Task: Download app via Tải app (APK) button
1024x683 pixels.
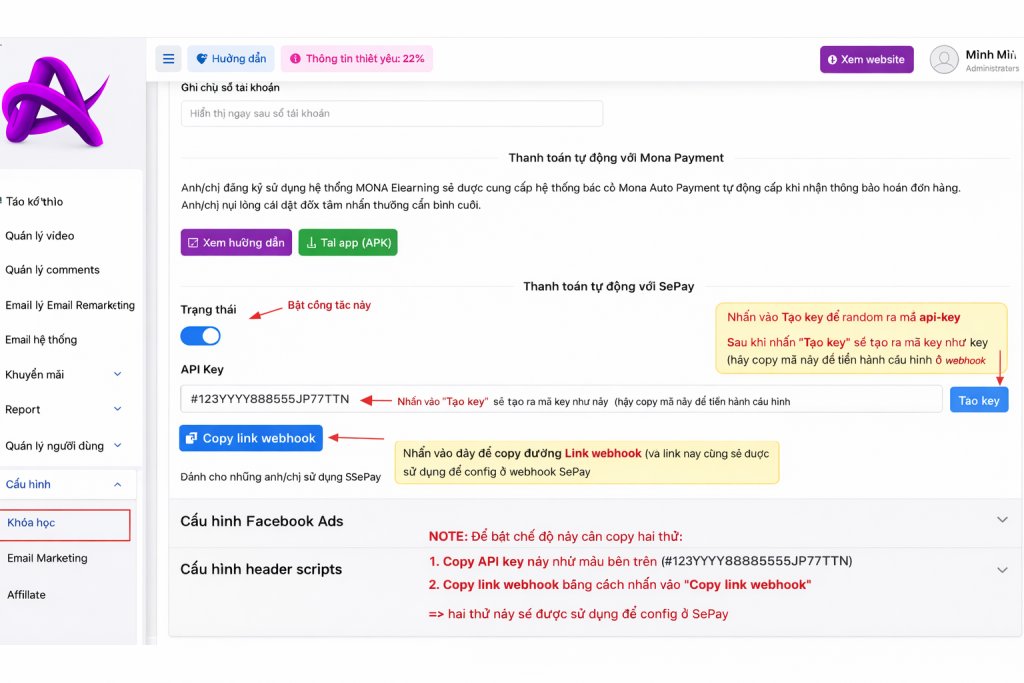Action: point(347,243)
